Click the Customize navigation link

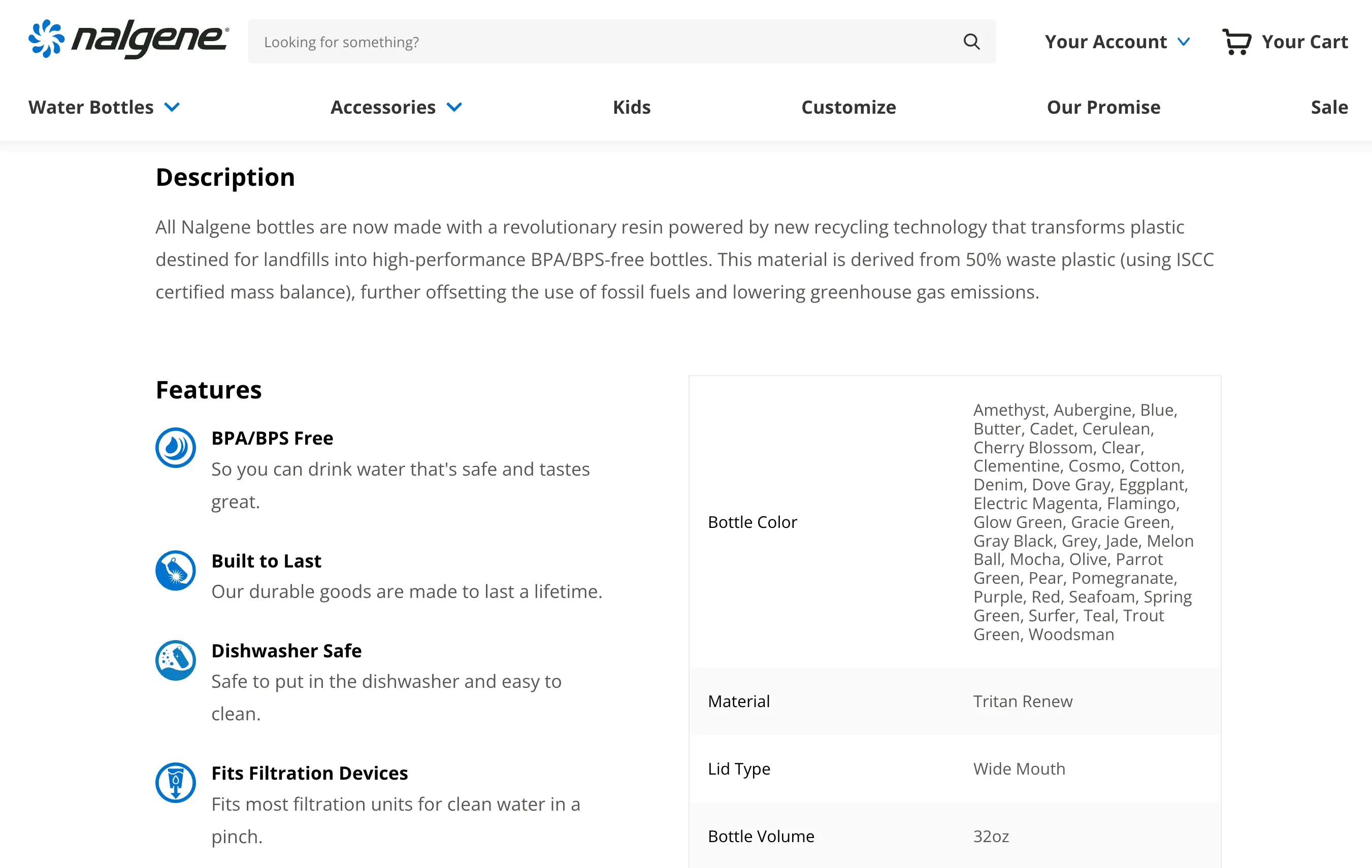click(848, 106)
